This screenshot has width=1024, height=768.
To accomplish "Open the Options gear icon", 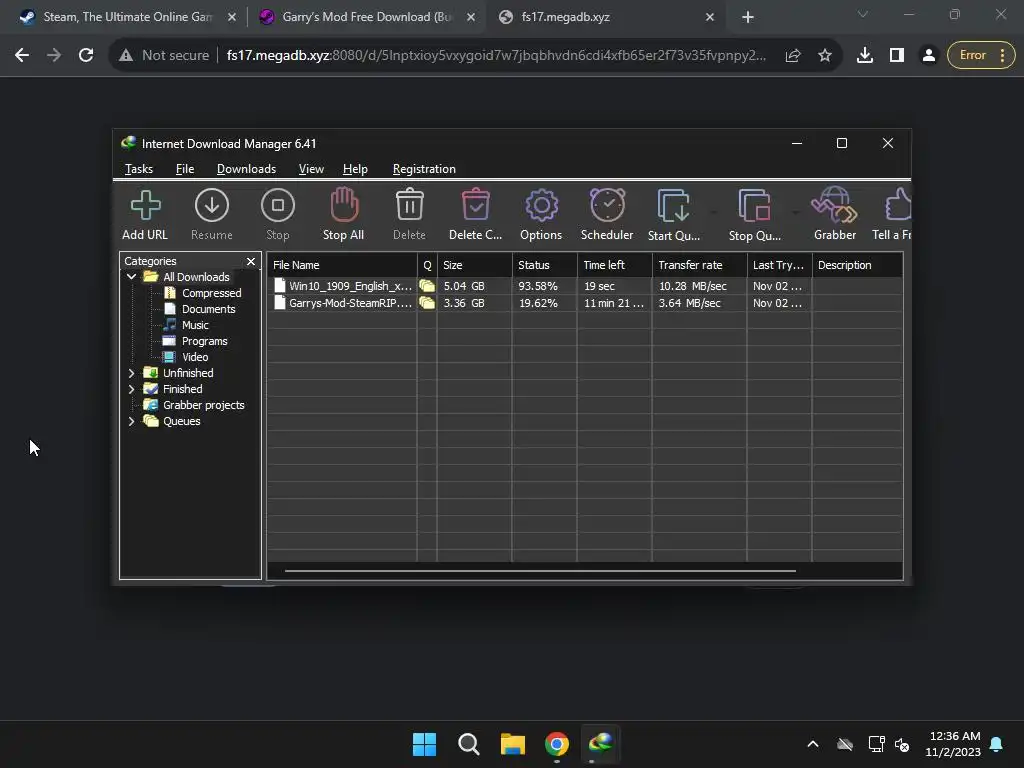I will pyautogui.click(x=541, y=206).
